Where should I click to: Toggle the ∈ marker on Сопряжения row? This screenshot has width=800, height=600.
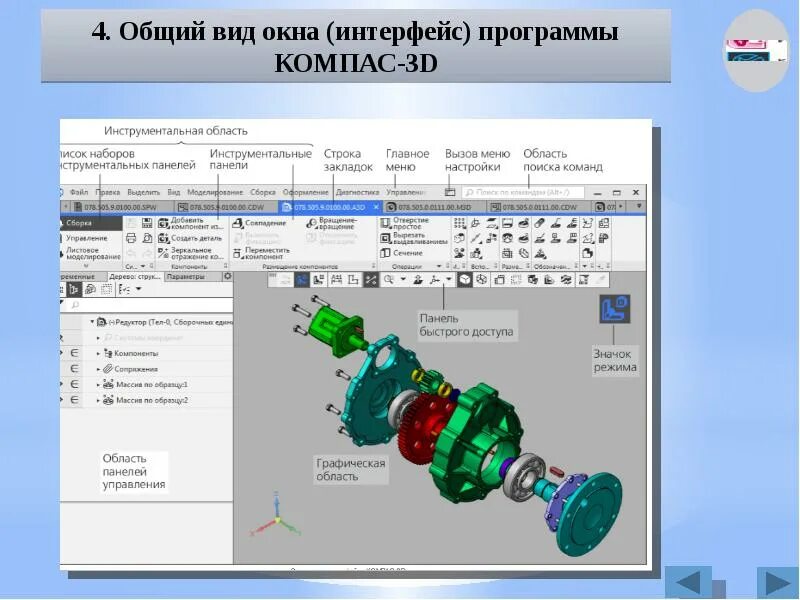(x=74, y=369)
